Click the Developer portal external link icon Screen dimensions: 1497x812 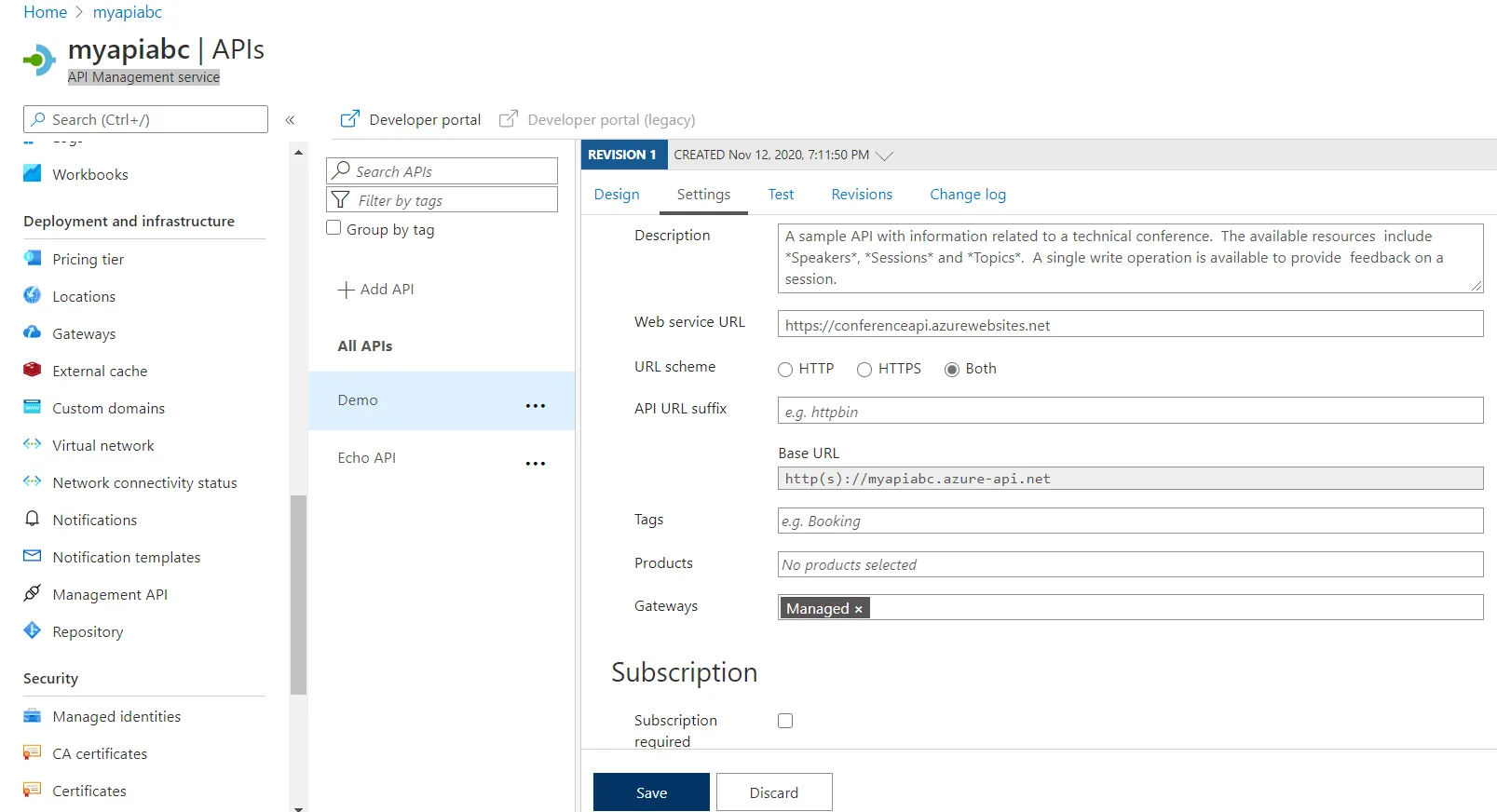coord(350,118)
